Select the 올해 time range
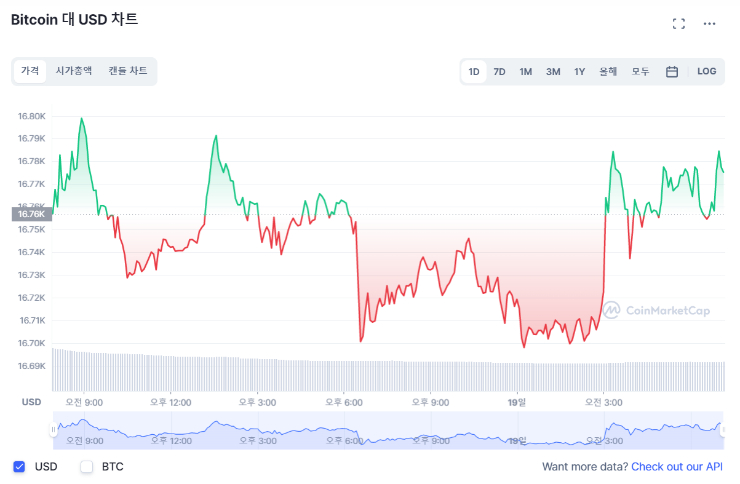The height and width of the screenshot is (484, 740). tap(608, 71)
